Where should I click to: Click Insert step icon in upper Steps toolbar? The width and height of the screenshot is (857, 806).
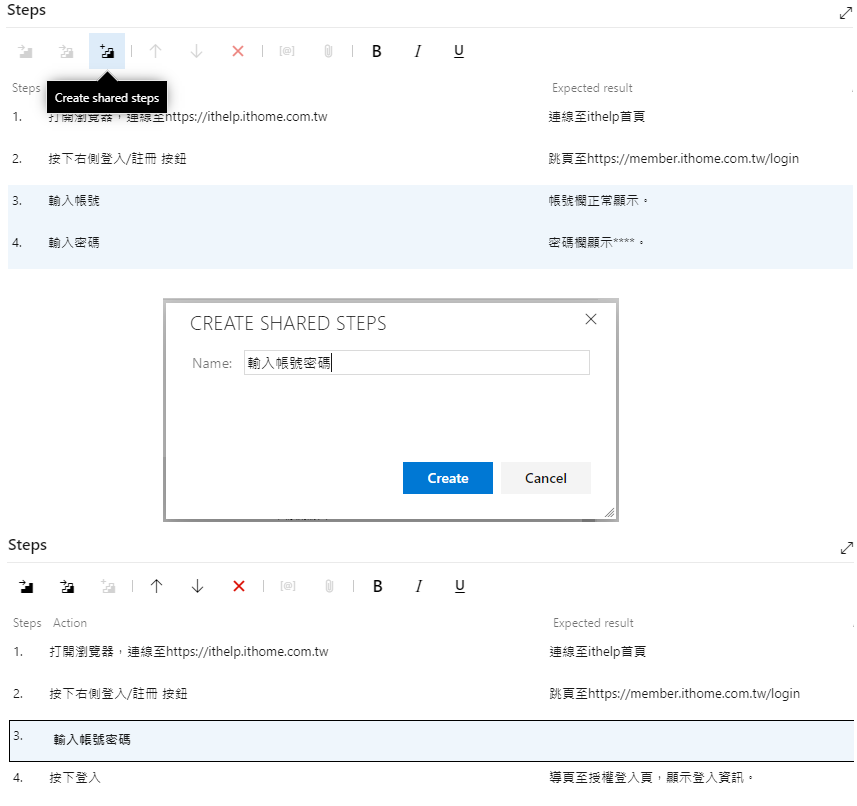(x=25, y=51)
